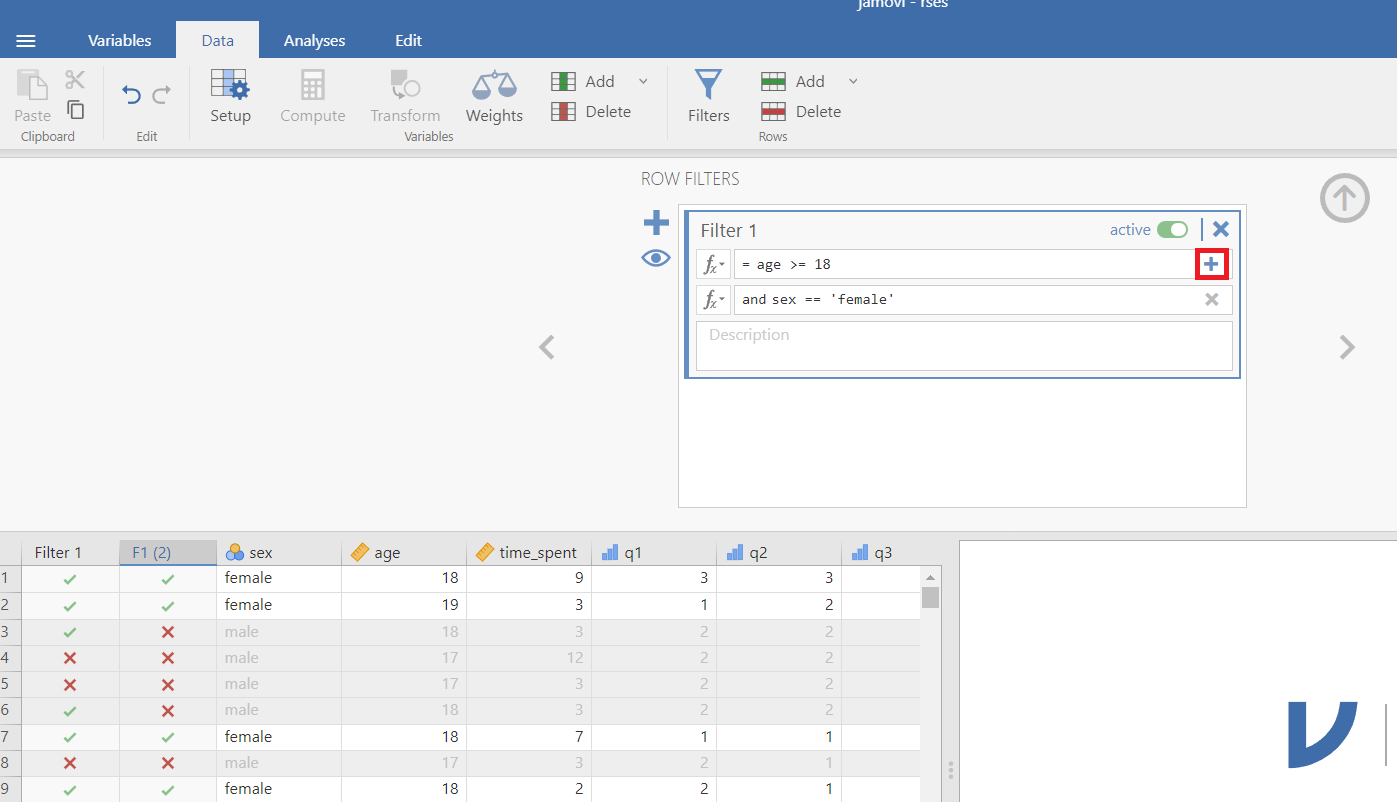1397x802 pixels.
Task: Click the Filters funnel icon
Action: click(708, 86)
